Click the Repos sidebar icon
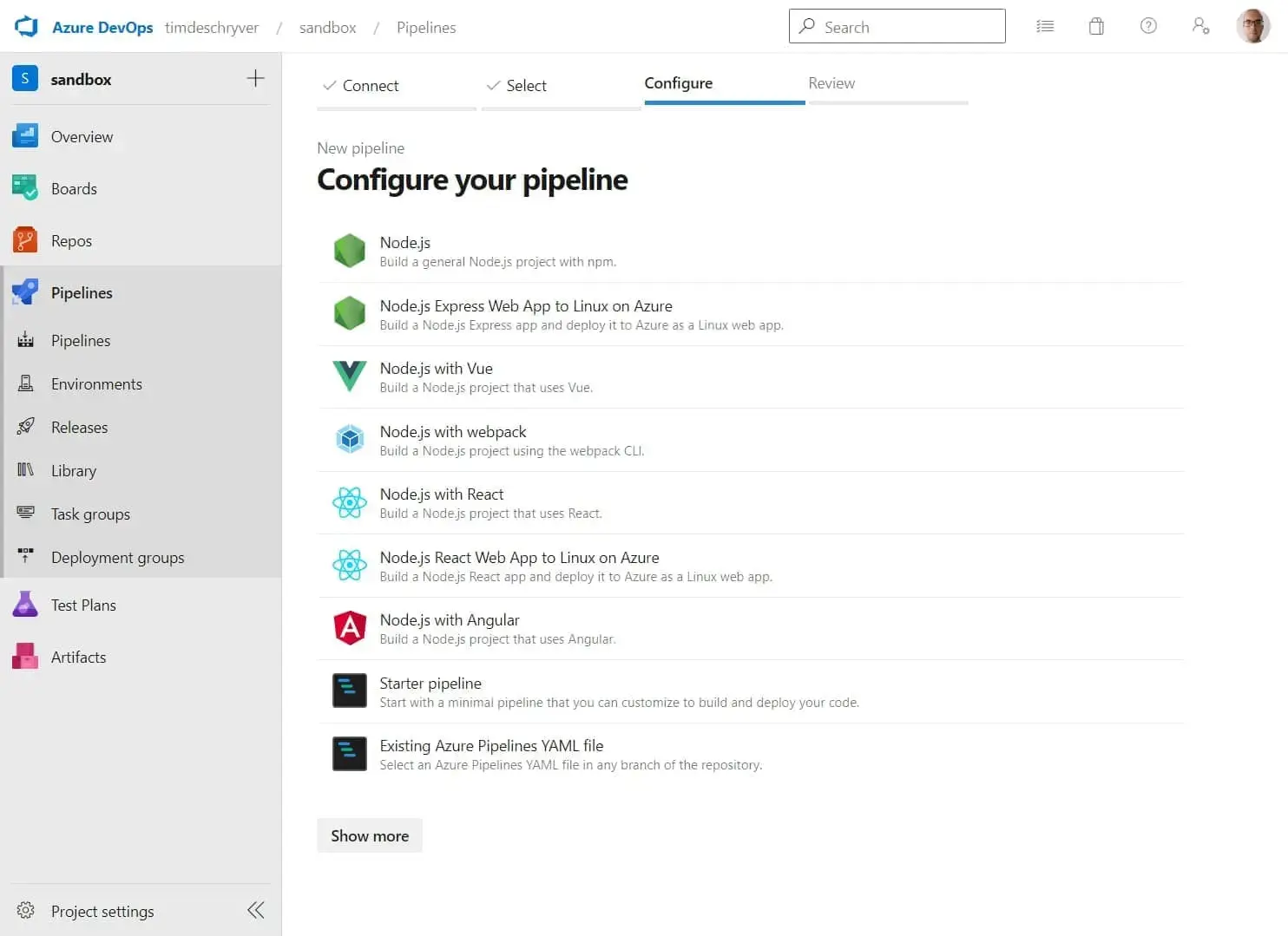This screenshot has width=1288, height=936. (x=25, y=240)
